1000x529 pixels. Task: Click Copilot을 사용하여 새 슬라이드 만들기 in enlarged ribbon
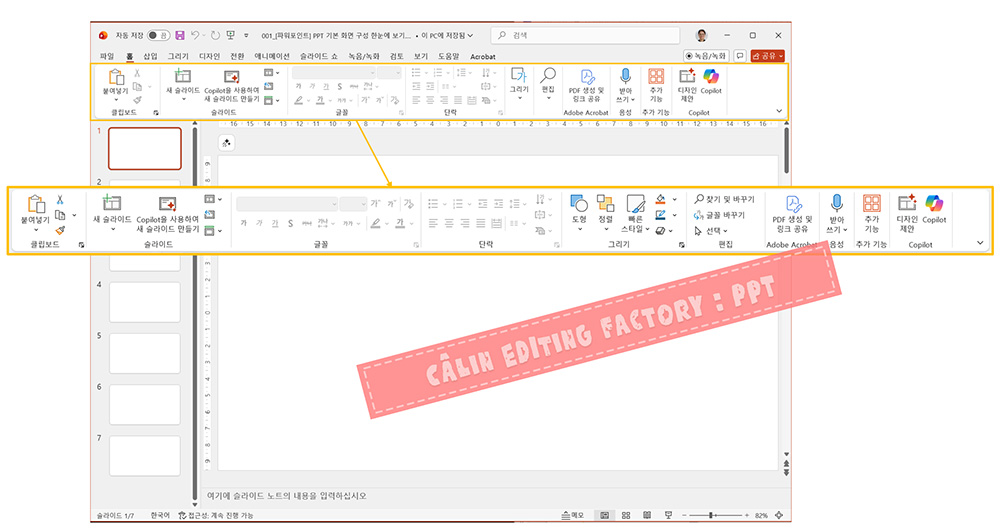click(167, 214)
